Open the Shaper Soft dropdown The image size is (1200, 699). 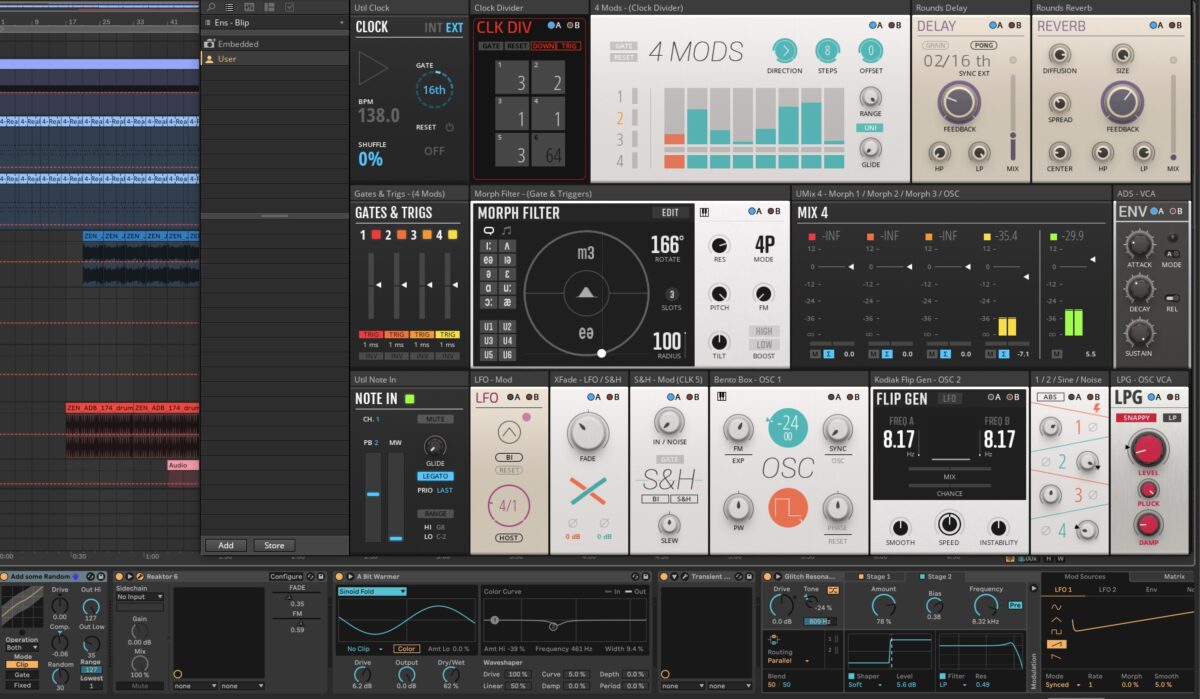867,685
